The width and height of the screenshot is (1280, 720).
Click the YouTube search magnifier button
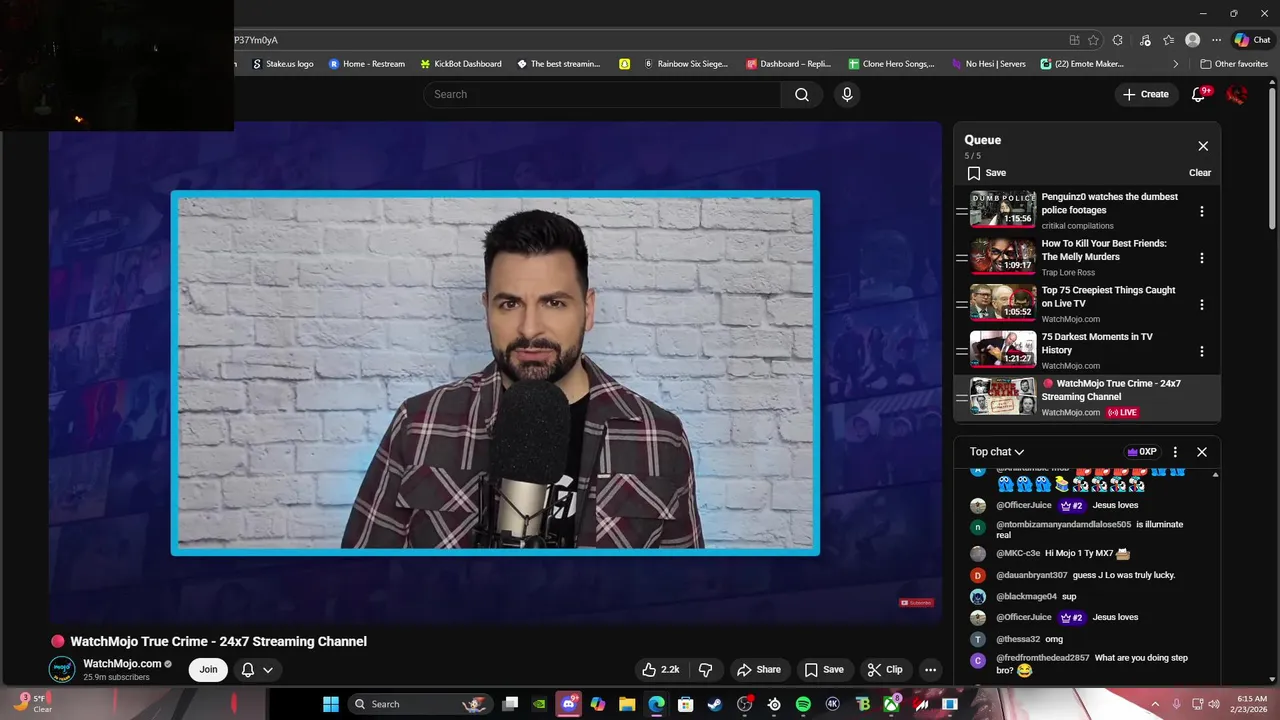click(x=802, y=94)
